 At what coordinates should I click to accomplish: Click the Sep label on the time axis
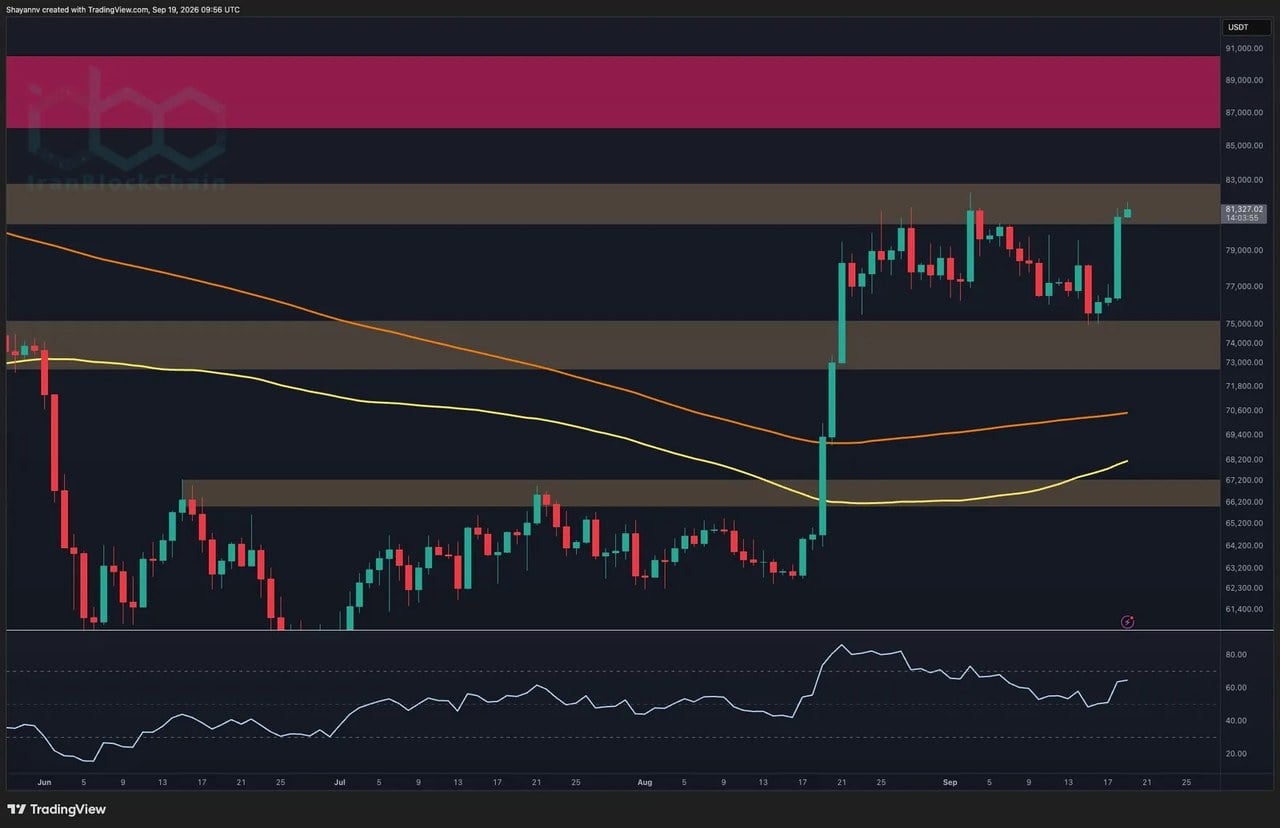950,782
